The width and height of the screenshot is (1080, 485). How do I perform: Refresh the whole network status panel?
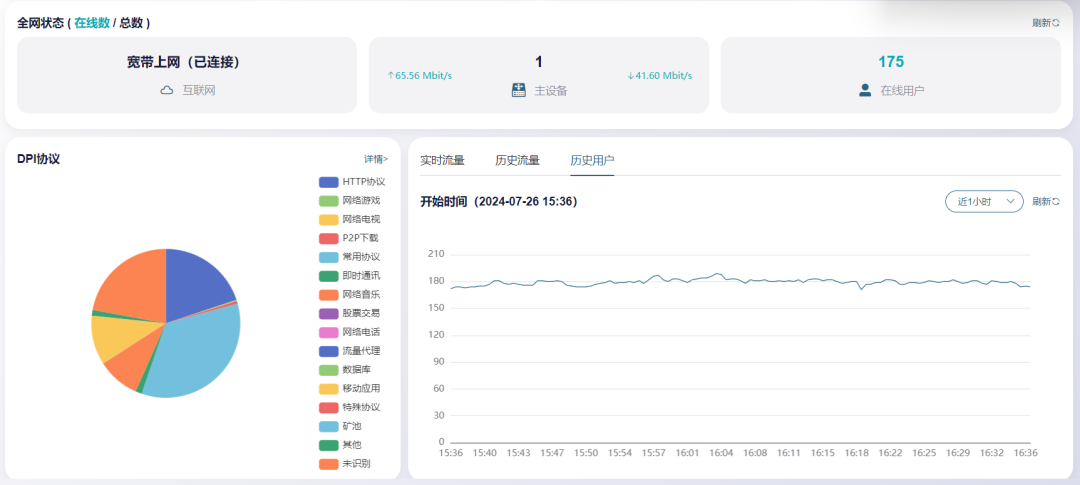tap(1046, 22)
